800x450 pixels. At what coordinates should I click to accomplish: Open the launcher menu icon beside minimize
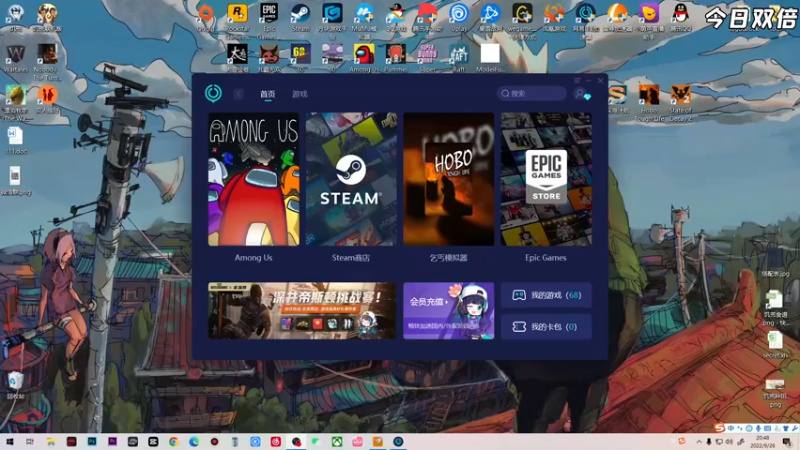point(577,81)
